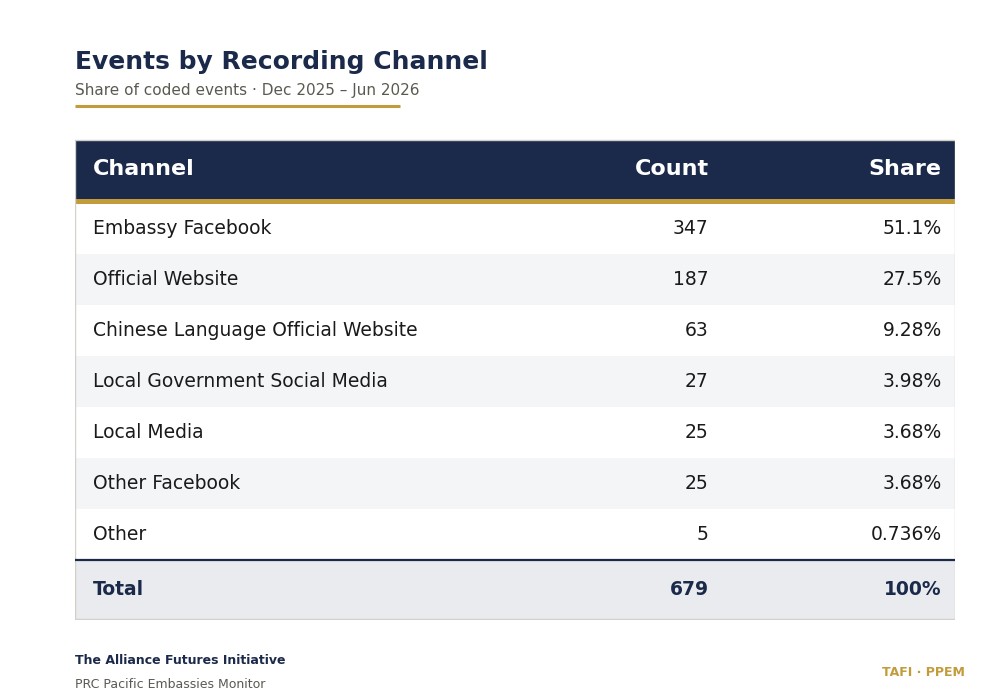Click share value "3.98%"
Viewport: 1000px width, 700px height.
point(911,381)
